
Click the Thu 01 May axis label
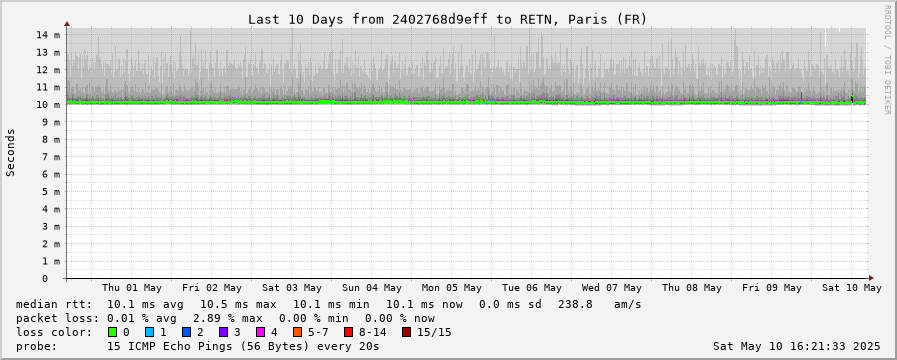[132, 288]
